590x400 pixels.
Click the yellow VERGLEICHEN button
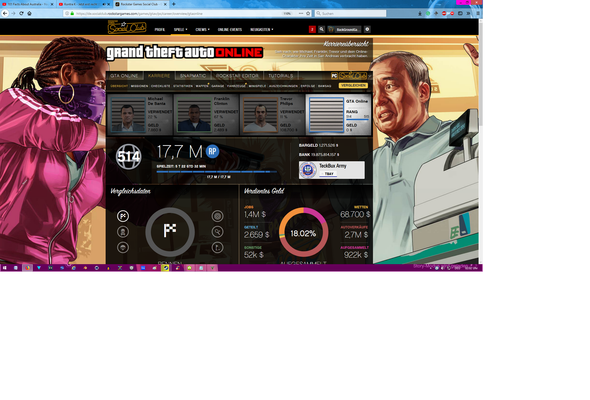353,85
